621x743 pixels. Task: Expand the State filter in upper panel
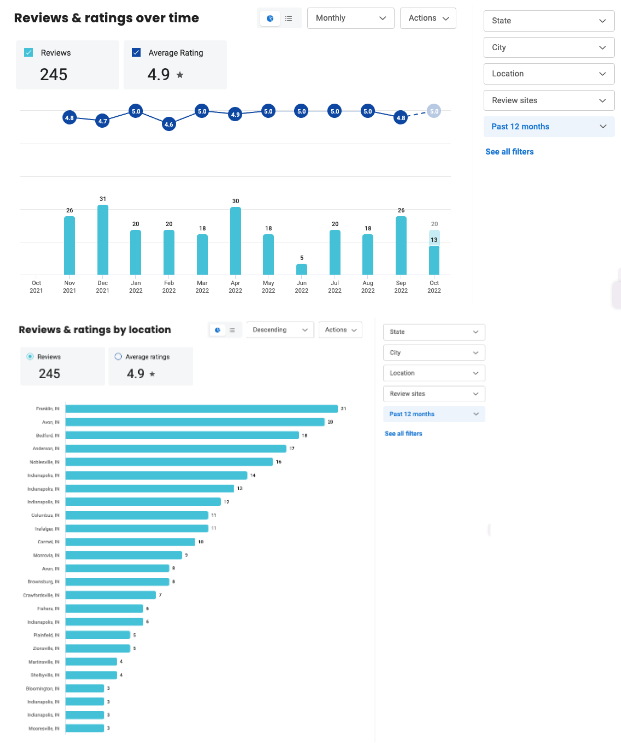549,21
